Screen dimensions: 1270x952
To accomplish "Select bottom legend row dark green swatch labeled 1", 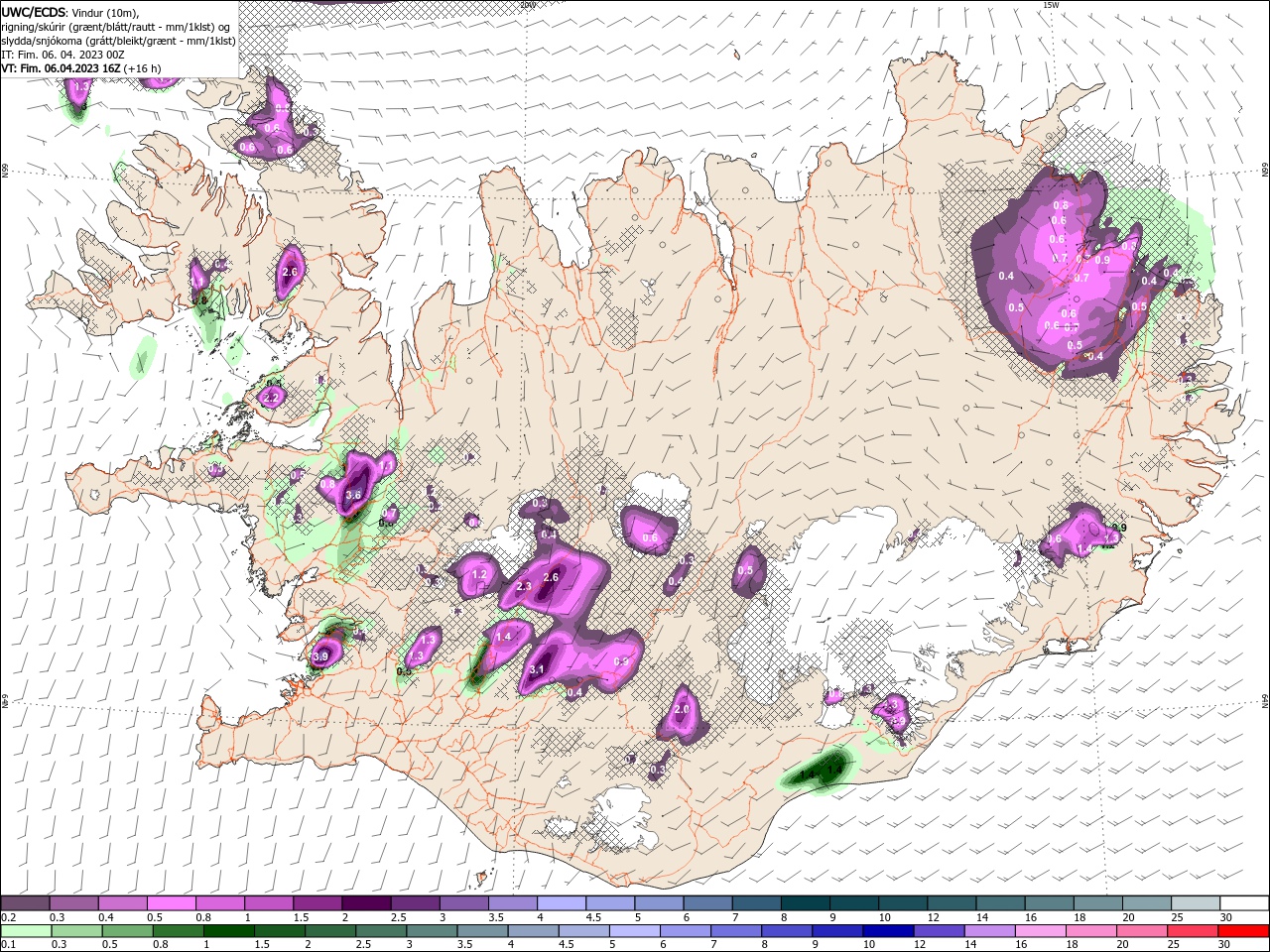I will click(x=228, y=931).
